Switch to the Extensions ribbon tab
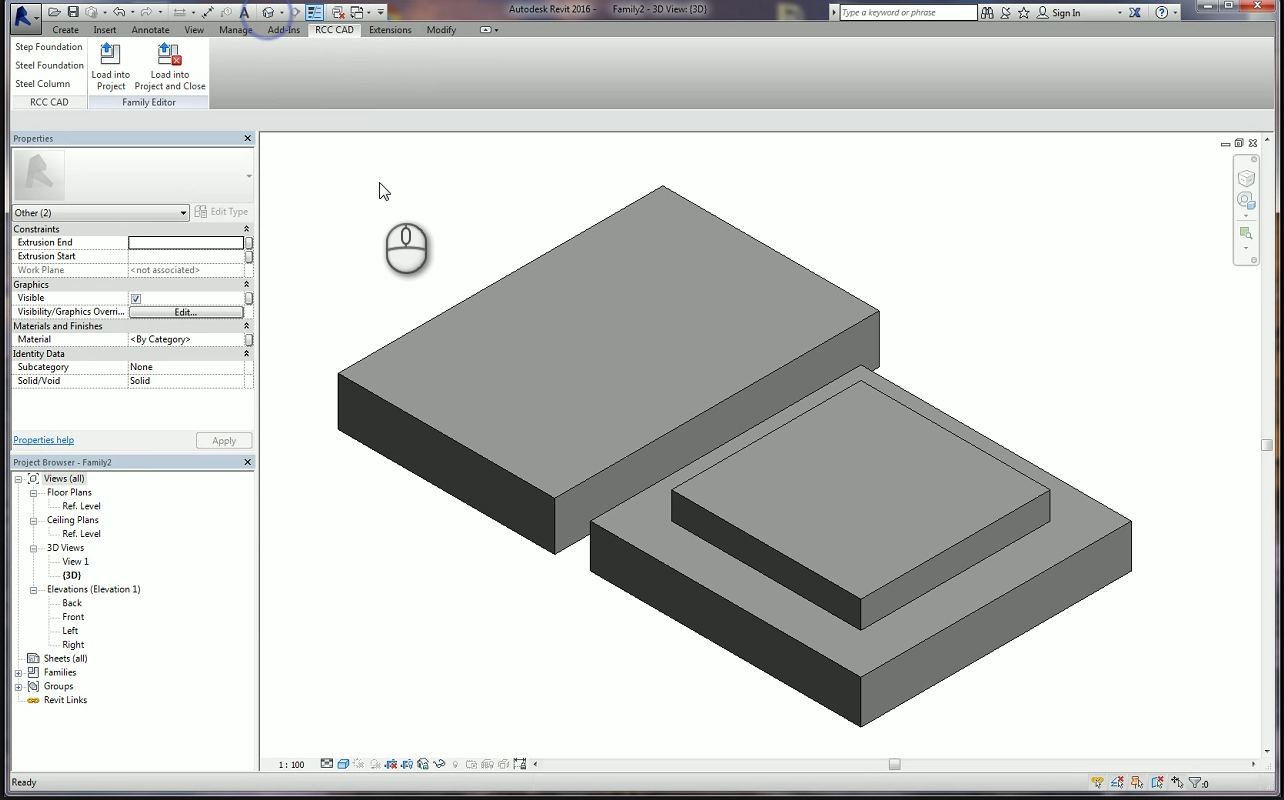 [390, 30]
